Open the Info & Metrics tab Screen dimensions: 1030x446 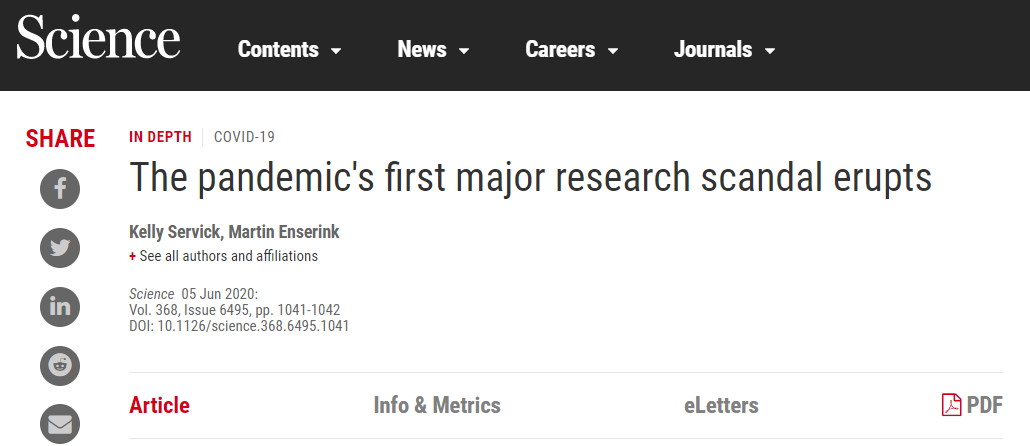(437, 405)
